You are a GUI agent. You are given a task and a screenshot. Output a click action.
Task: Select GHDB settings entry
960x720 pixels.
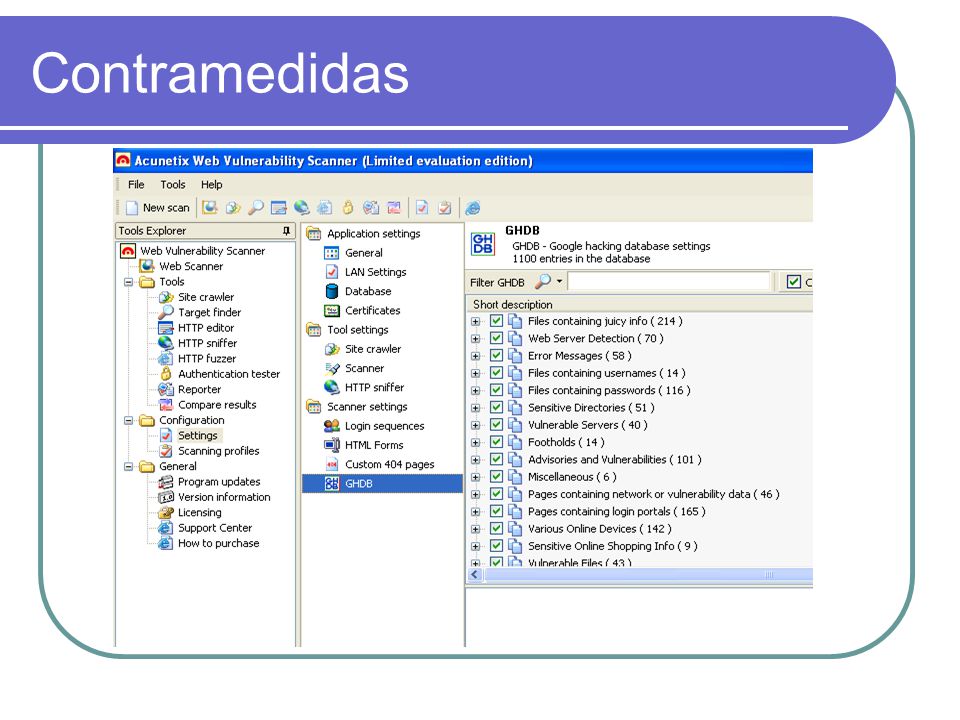point(383,484)
